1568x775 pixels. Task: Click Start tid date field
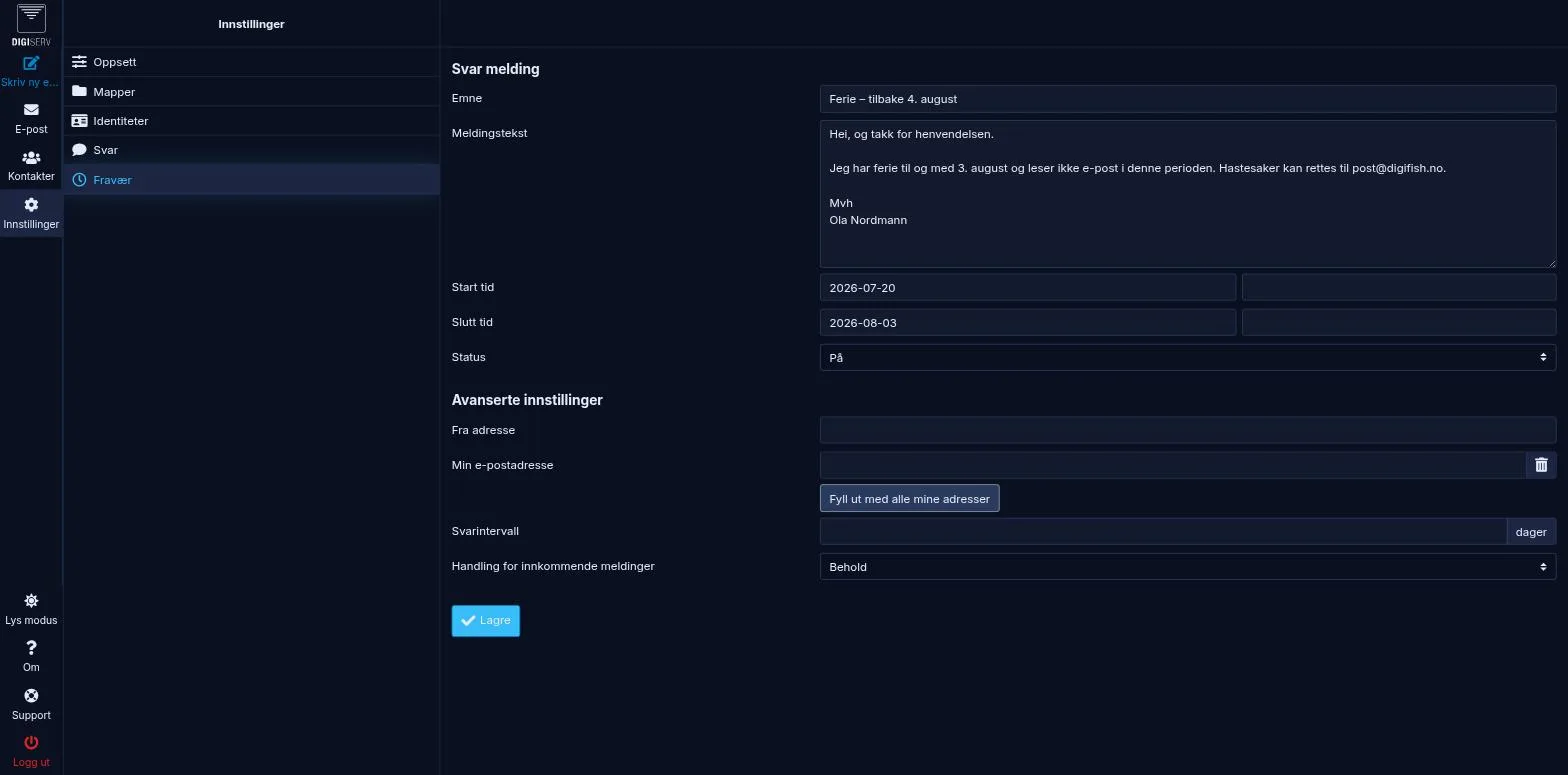point(1027,287)
